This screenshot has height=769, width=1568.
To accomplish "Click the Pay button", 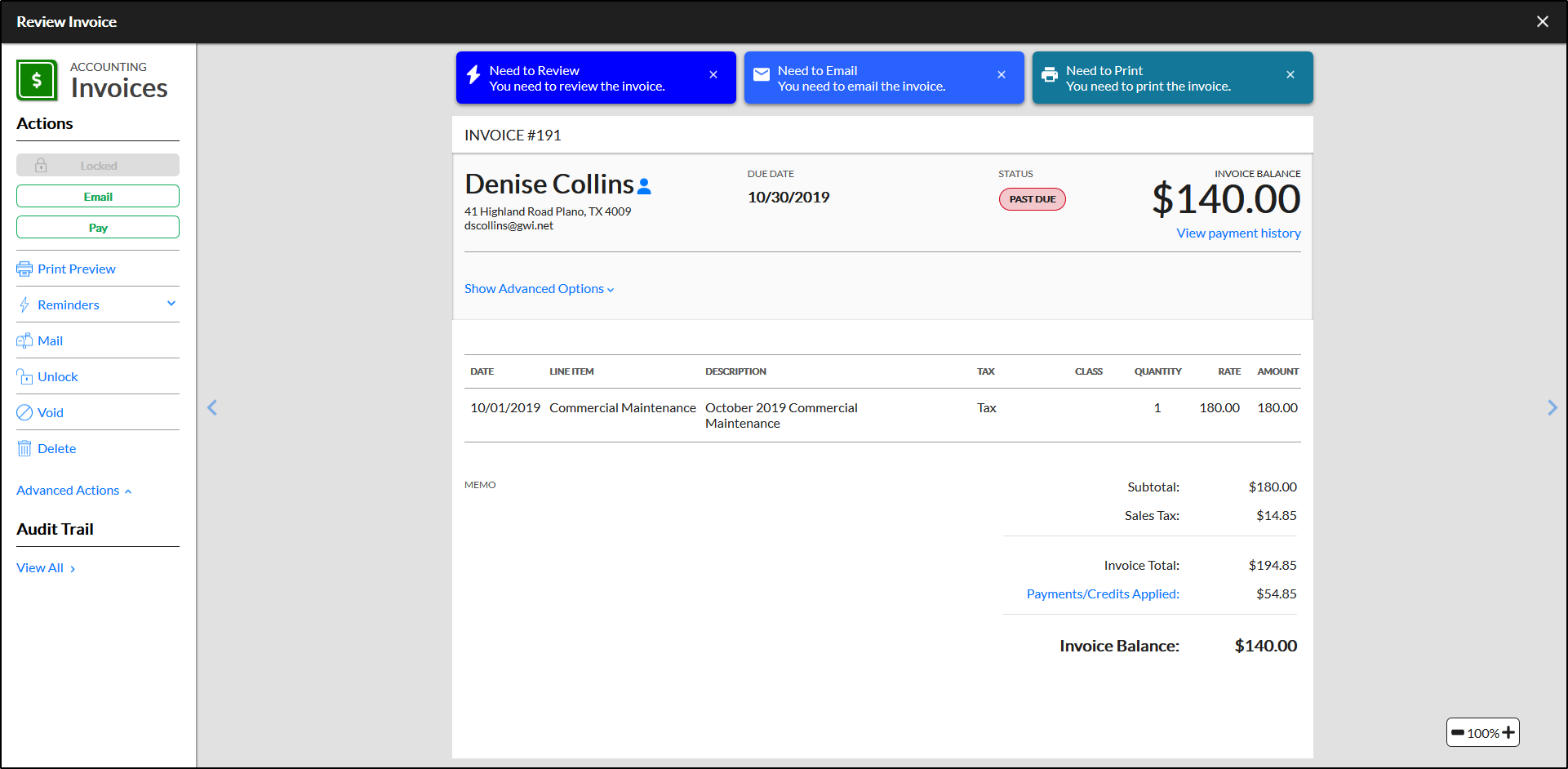I will [x=97, y=227].
